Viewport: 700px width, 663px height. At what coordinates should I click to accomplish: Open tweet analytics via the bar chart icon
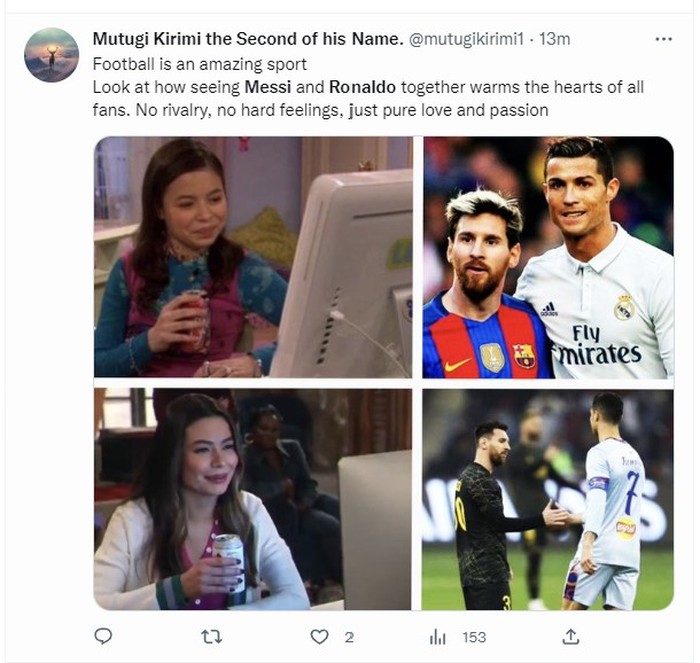(x=437, y=636)
